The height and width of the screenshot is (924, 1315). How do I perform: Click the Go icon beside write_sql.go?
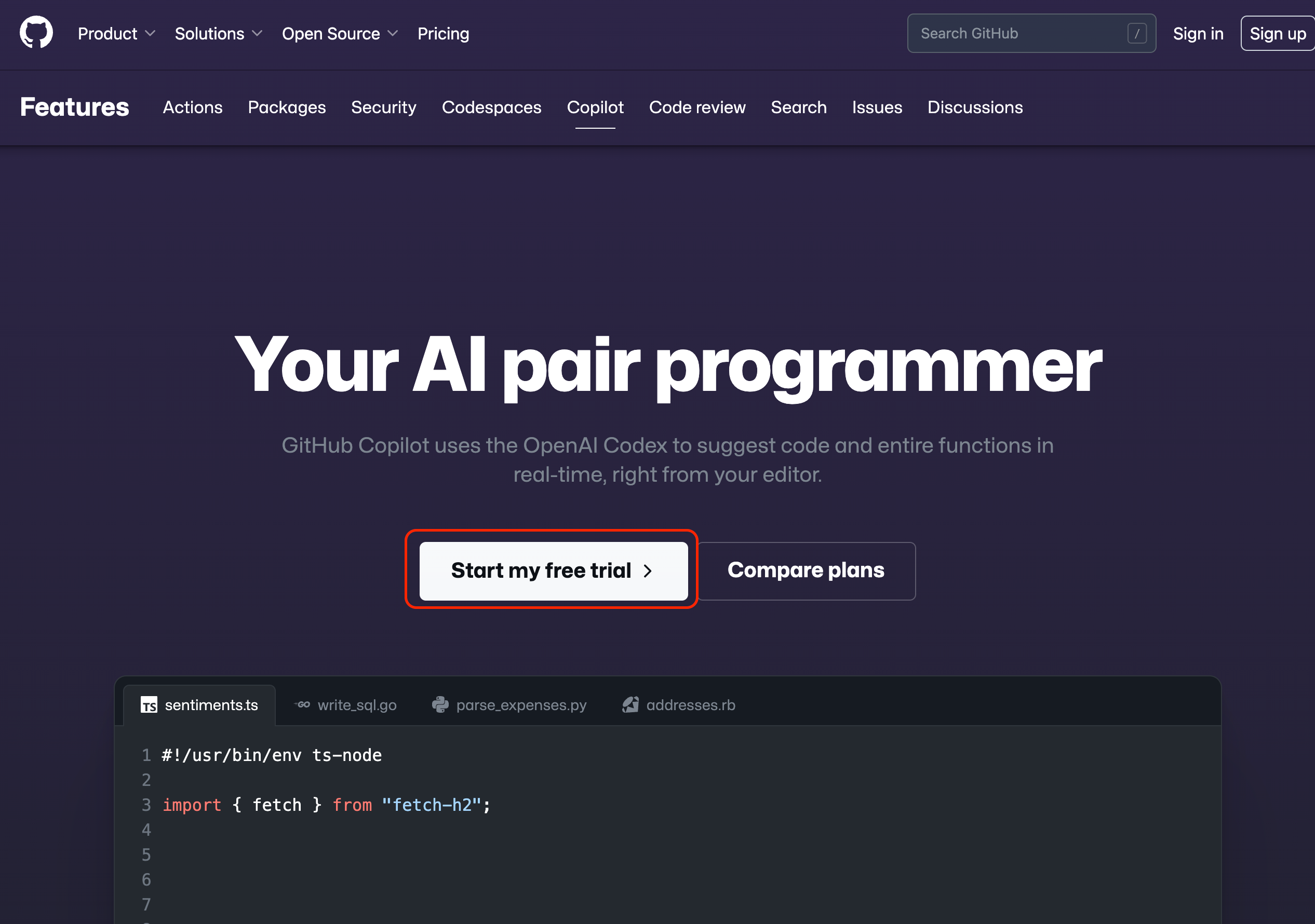302,705
